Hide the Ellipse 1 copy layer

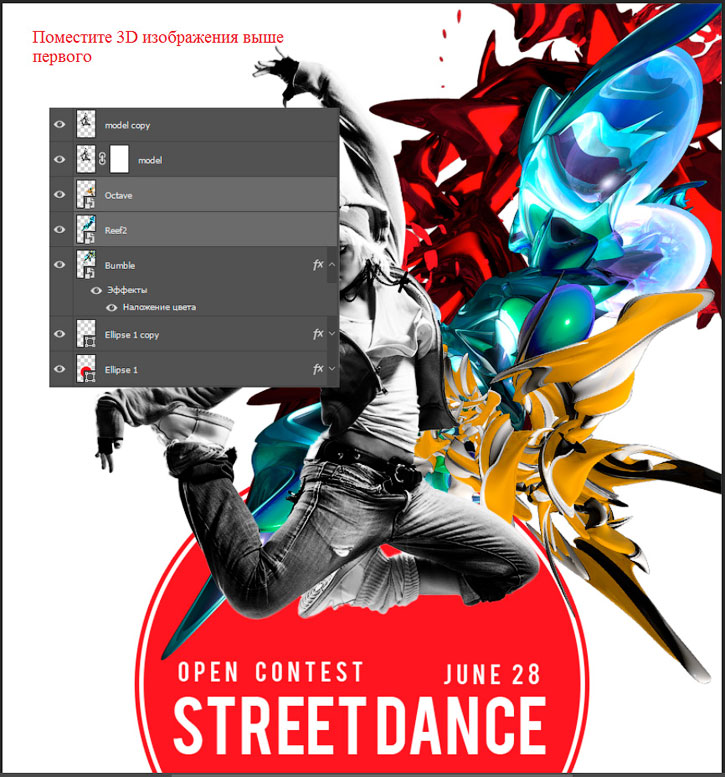[x=59, y=334]
